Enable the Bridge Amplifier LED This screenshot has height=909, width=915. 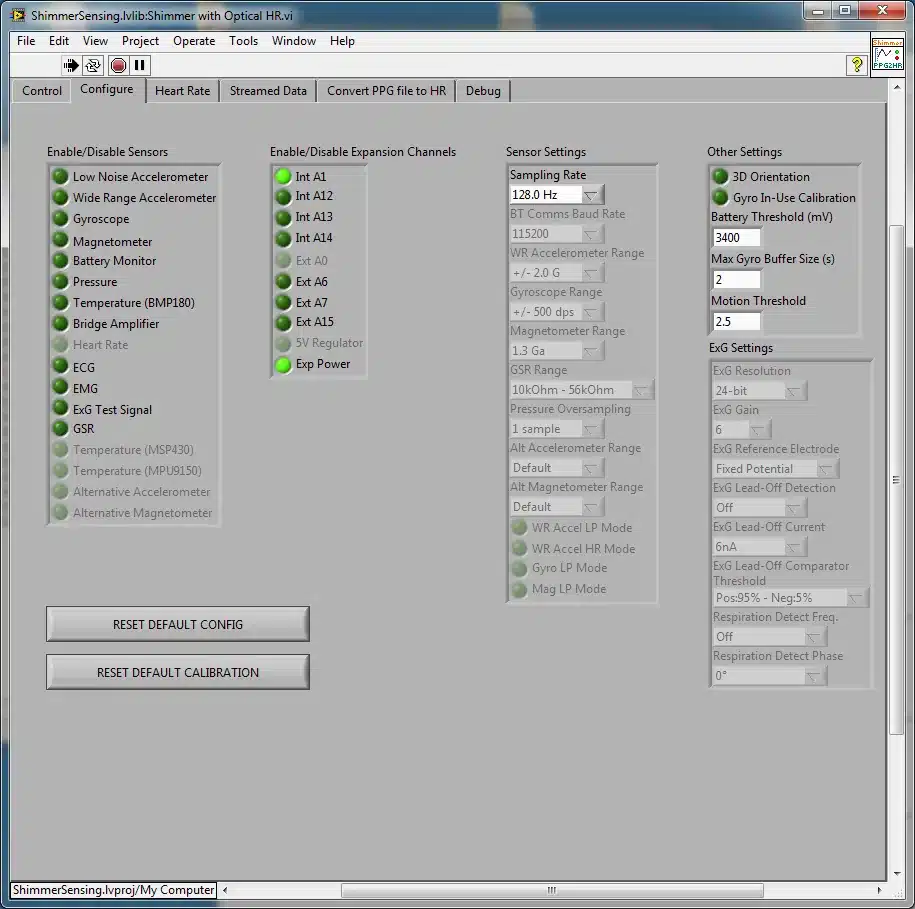[x=60, y=323]
